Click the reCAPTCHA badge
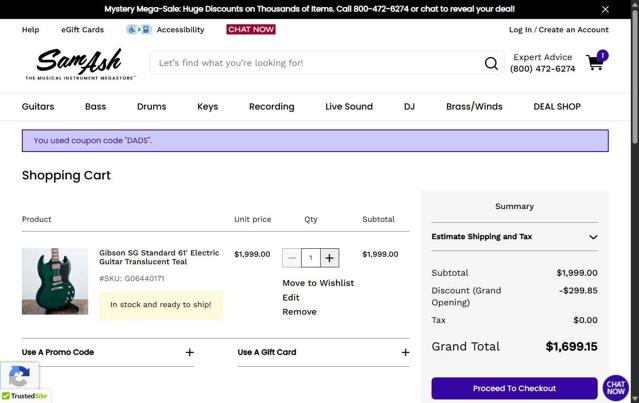This screenshot has width=639, height=403. click(x=19, y=375)
